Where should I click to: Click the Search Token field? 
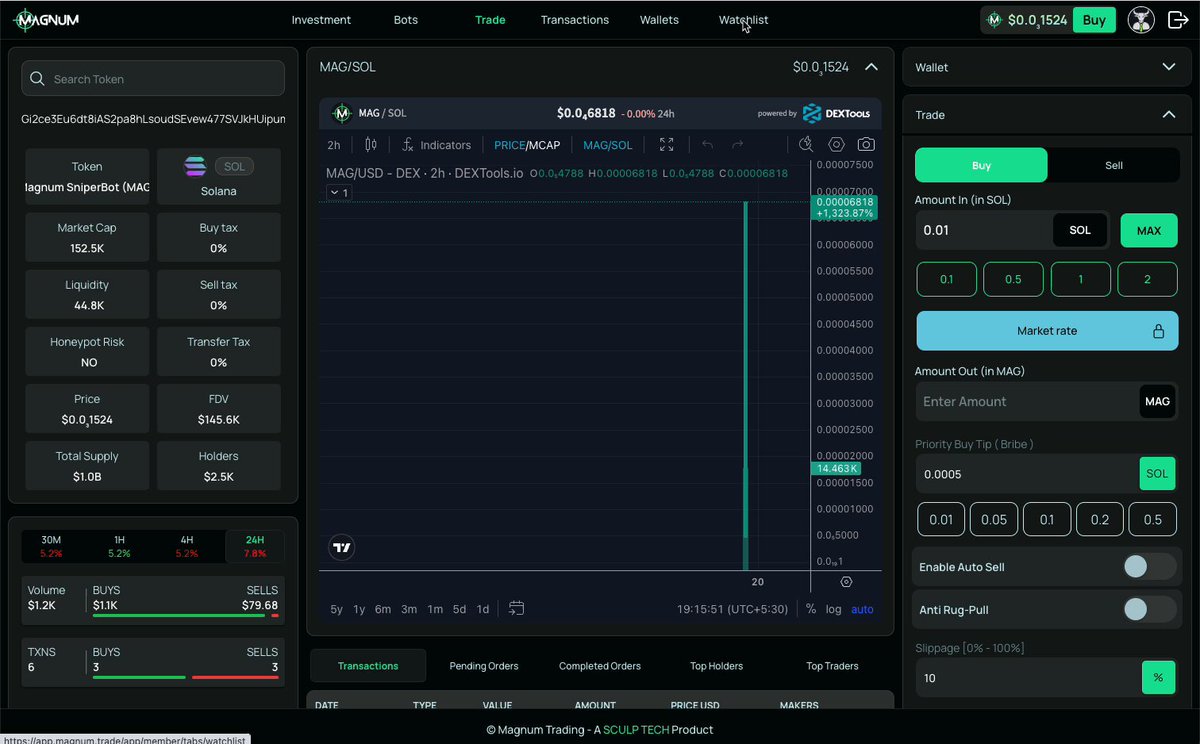[153, 79]
